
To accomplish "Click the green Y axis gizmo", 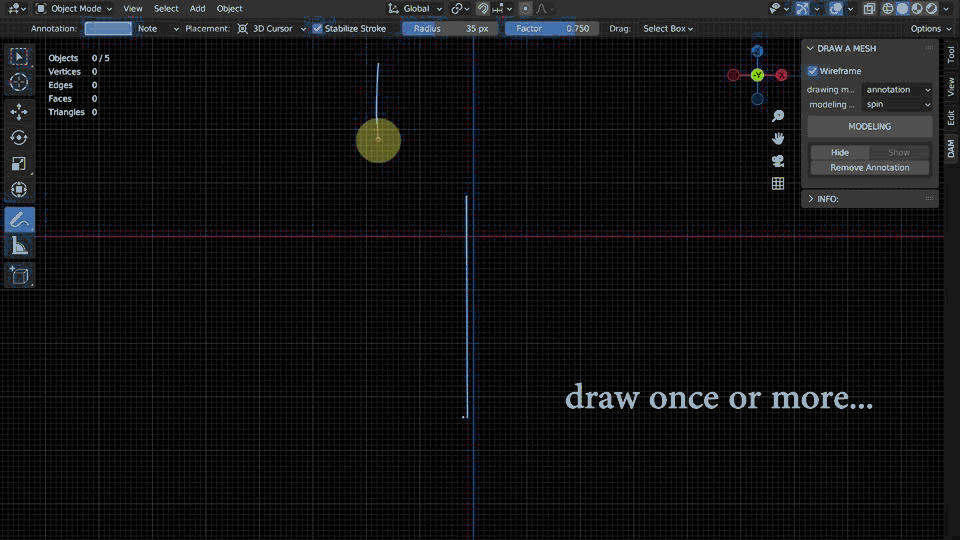I will pyautogui.click(x=757, y=75).
